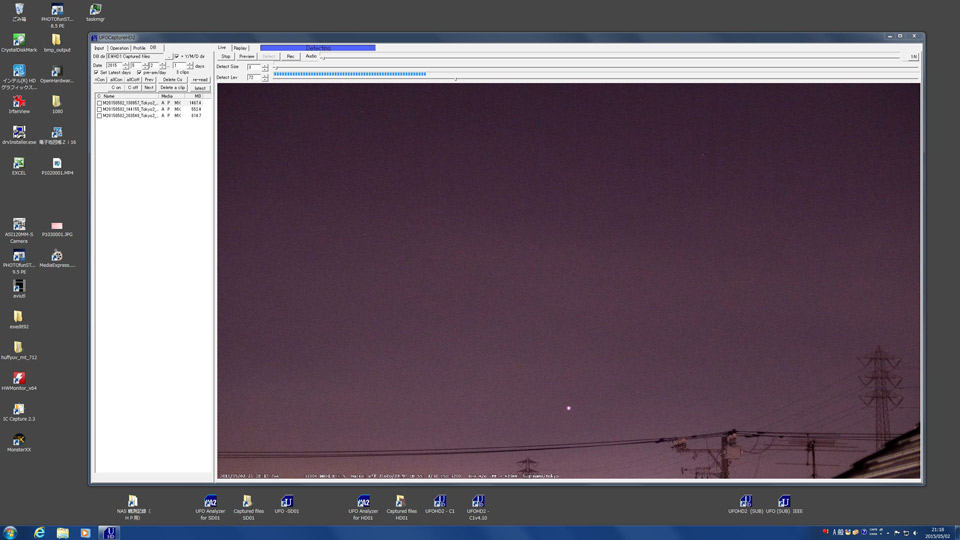Increase the Detect Size stepper value
Viewport: 960px width, 540px height.
265,65
